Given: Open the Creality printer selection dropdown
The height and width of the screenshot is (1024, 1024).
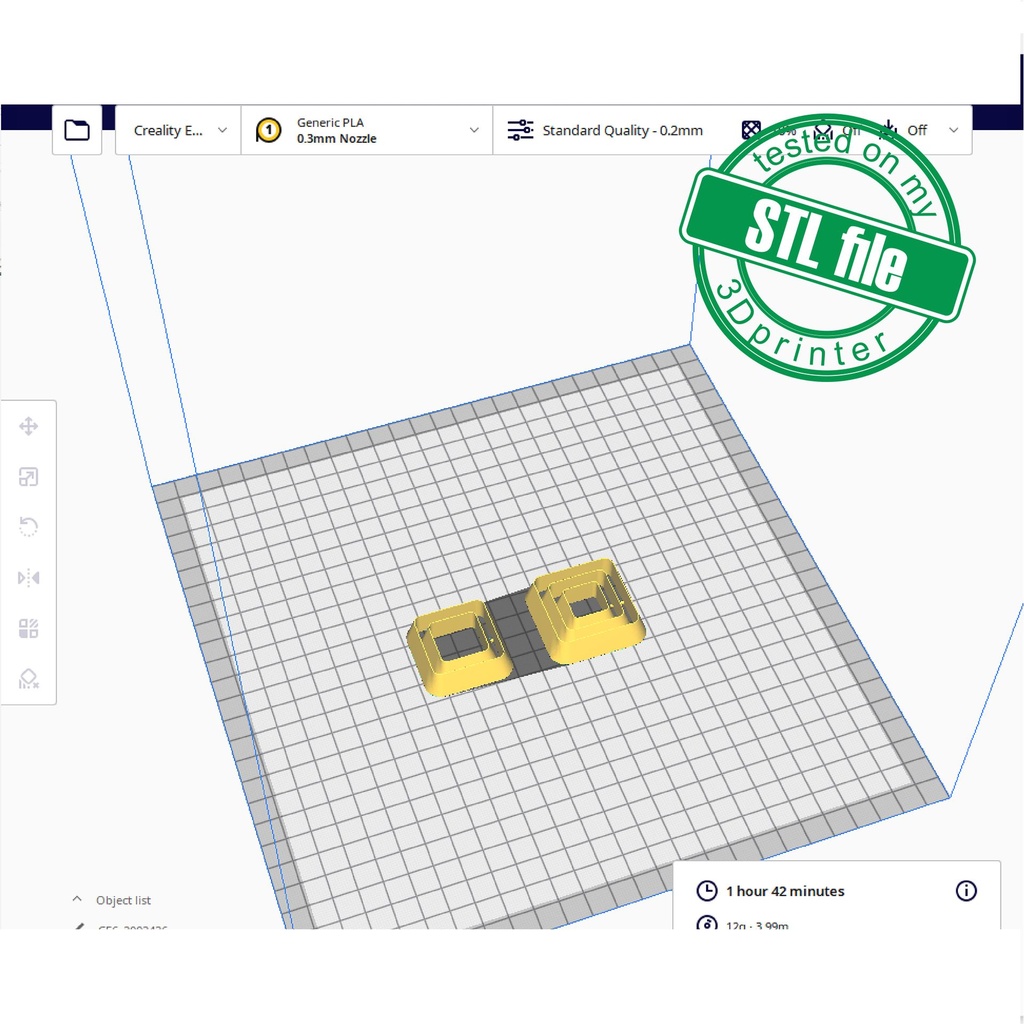Looking at the screenshot, I should [179, 130].
